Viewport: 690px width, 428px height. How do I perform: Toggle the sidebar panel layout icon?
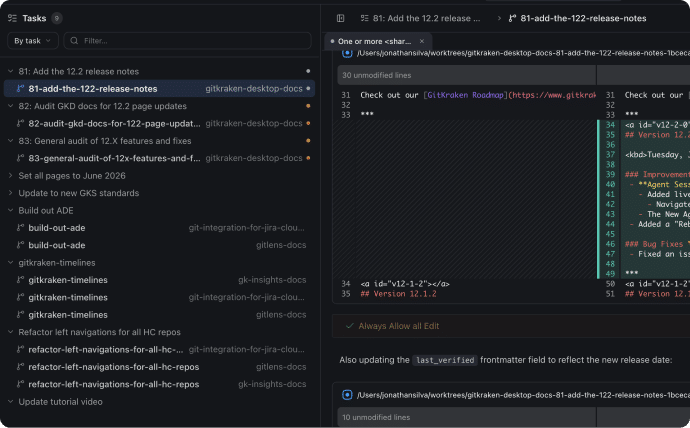[340, 18]
